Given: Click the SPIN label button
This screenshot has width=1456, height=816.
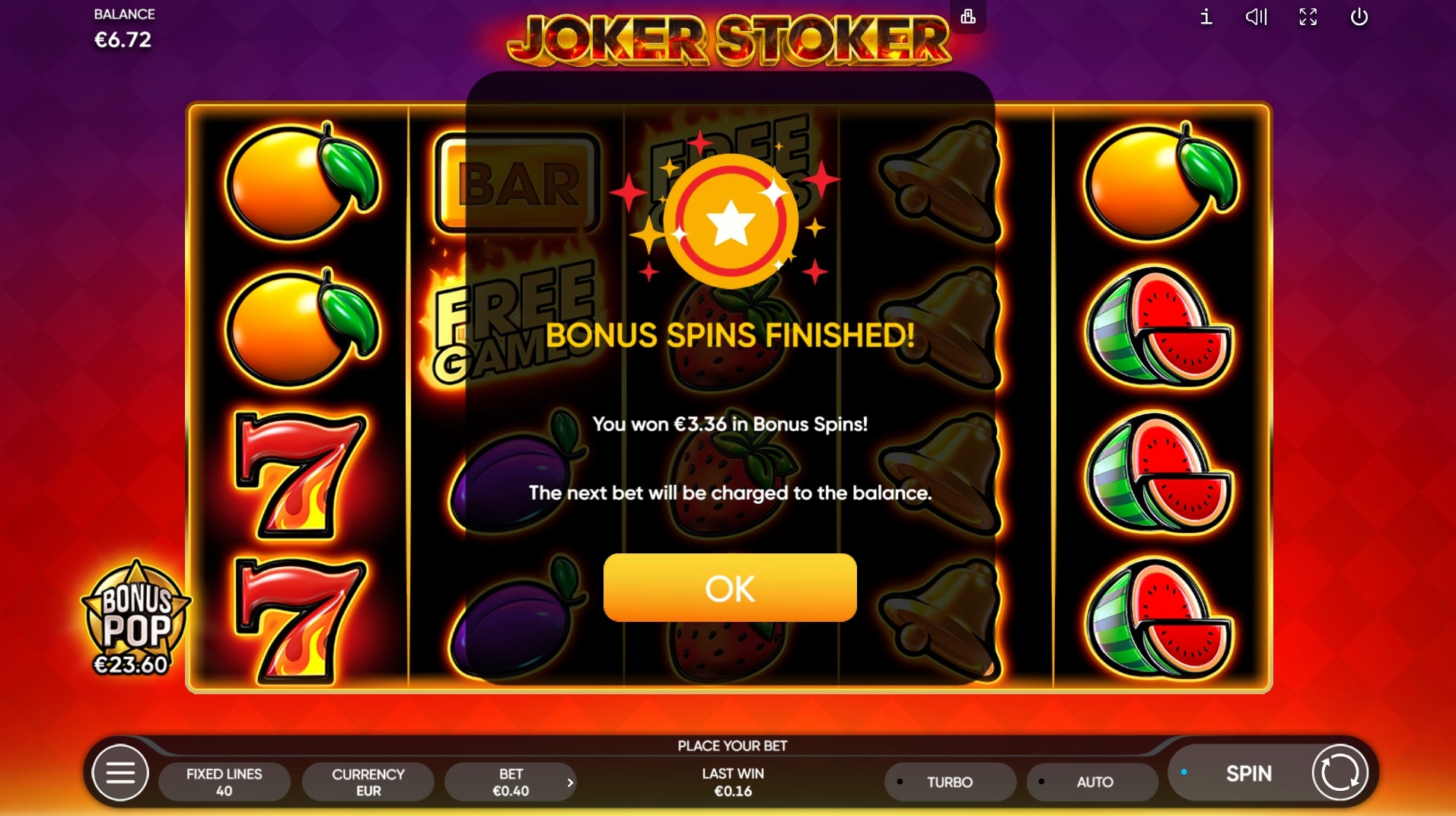Looking at the screenshot, I should [x=1248, y=773].
